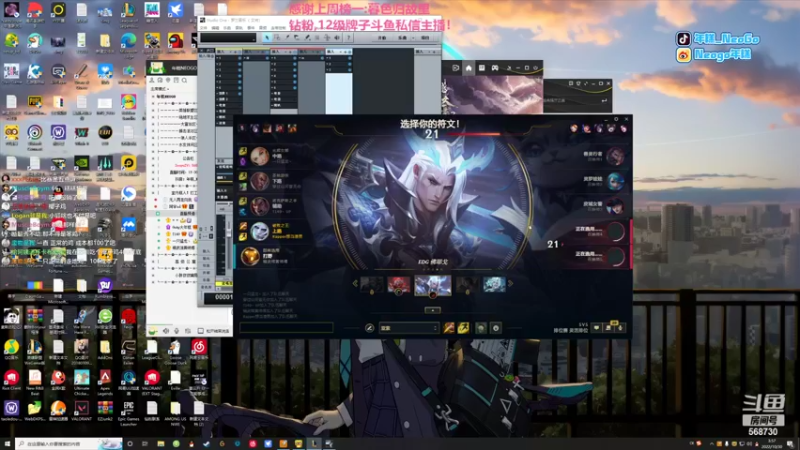Open the NVIDIA GeForce desktop shortcut
The image size is (800, 450).
click(x=82, y=165)
